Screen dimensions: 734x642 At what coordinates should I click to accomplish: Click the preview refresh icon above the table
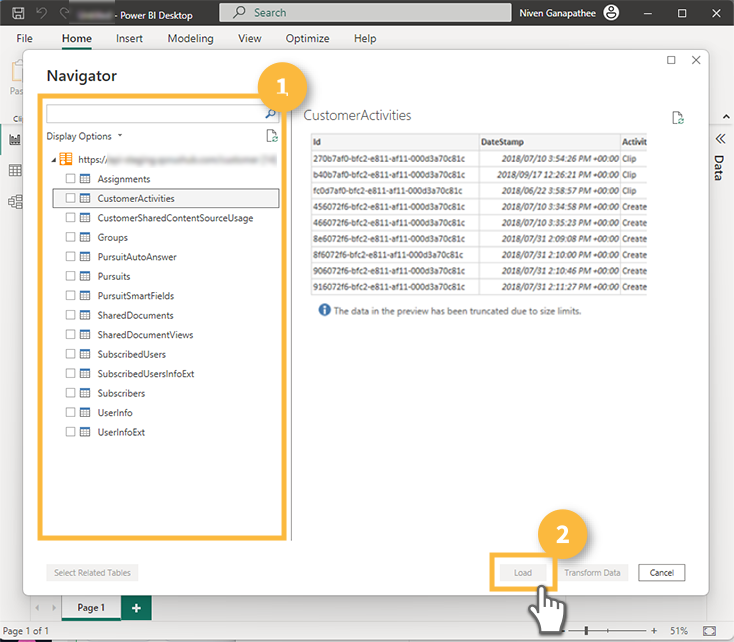click(677, 118)
